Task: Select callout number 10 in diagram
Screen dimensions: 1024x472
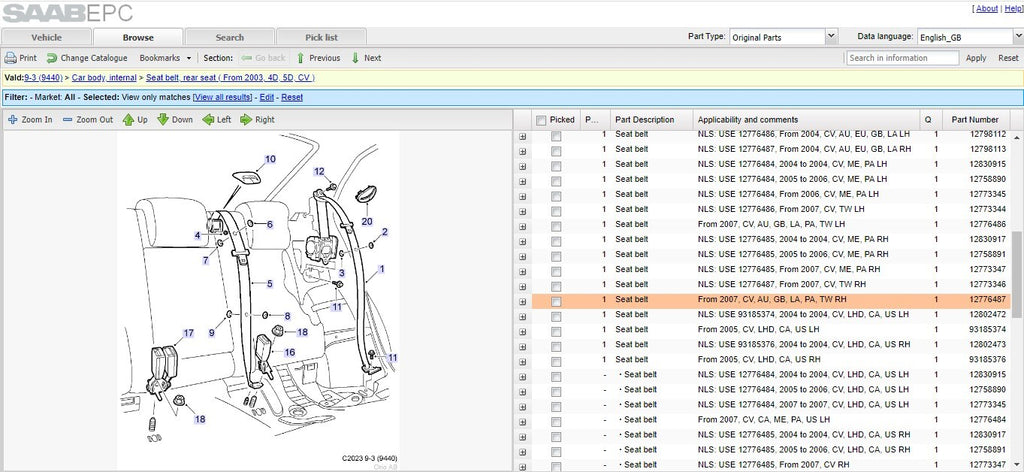Action: (270, 159)
